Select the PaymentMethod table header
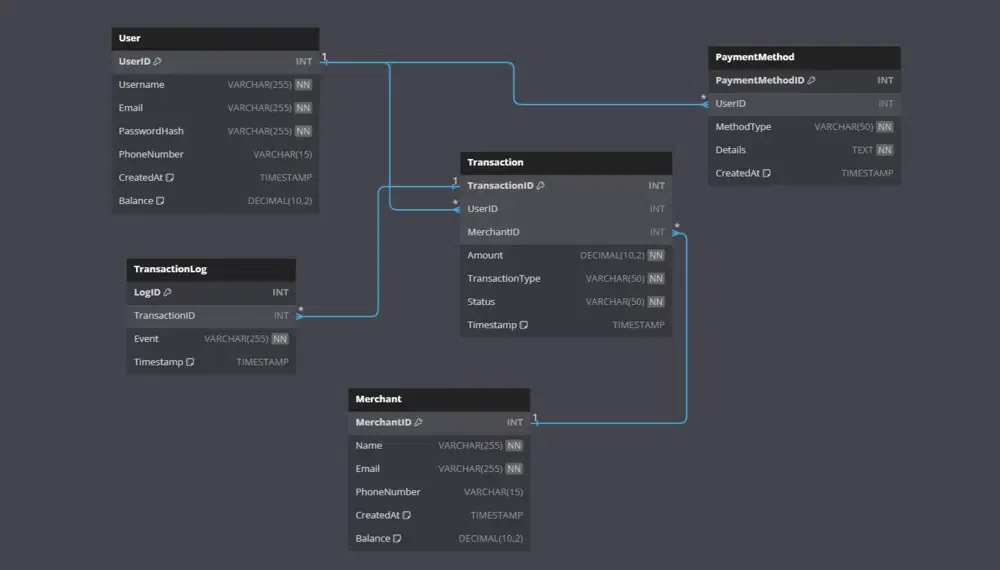This screenshot has width=1000, height=570. (x=804, y=58)
